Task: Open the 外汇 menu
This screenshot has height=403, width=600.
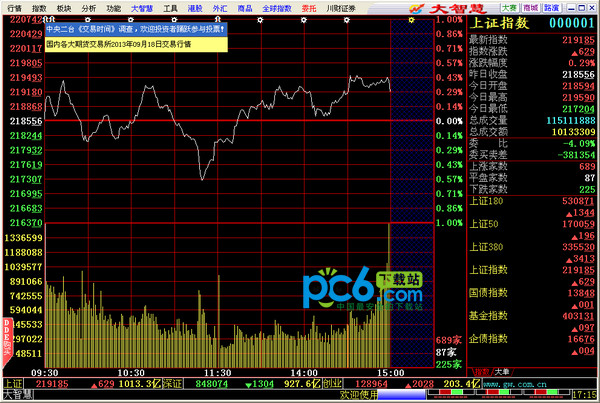Action: (x=220, y=8)
